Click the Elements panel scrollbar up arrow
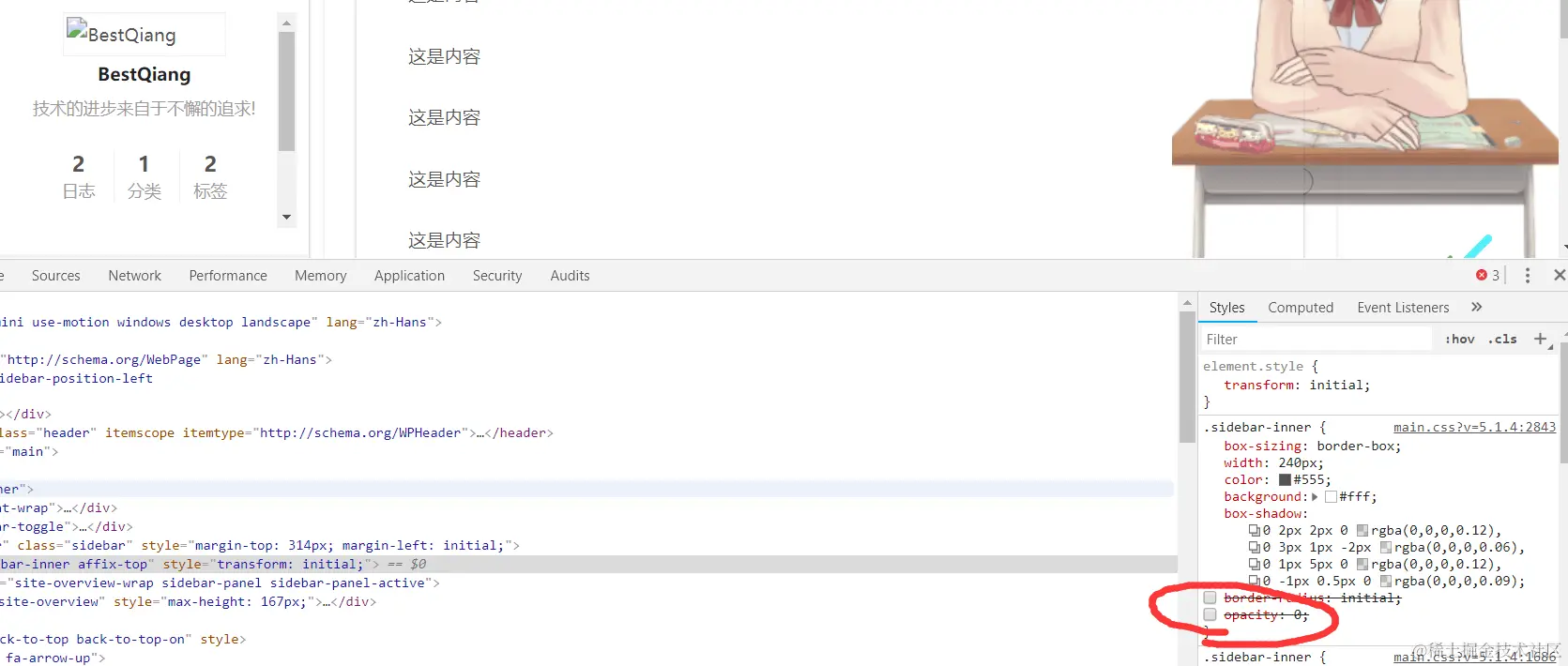 click(1187, 304)
